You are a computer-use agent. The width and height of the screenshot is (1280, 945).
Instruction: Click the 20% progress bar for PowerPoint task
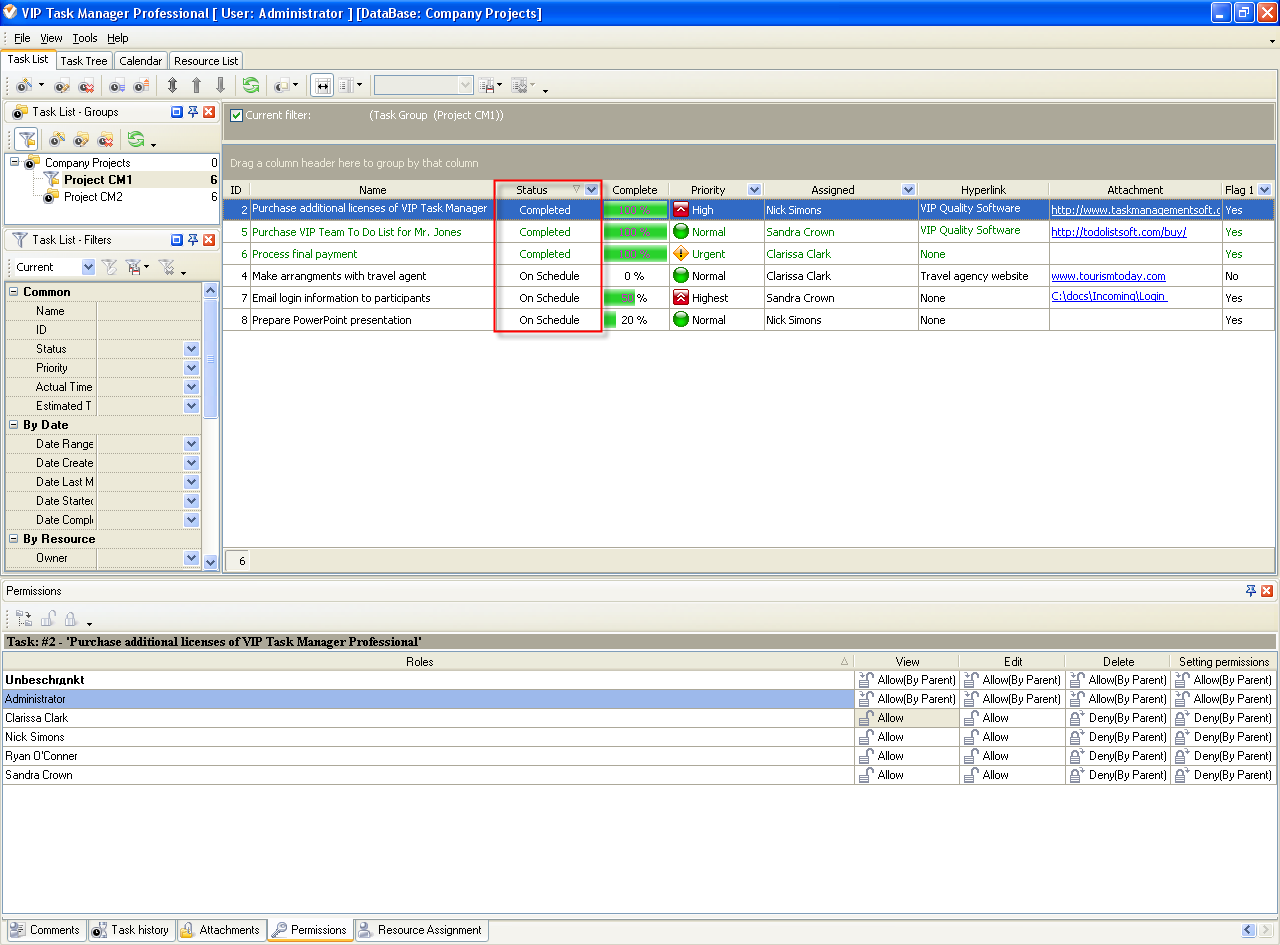634,320
